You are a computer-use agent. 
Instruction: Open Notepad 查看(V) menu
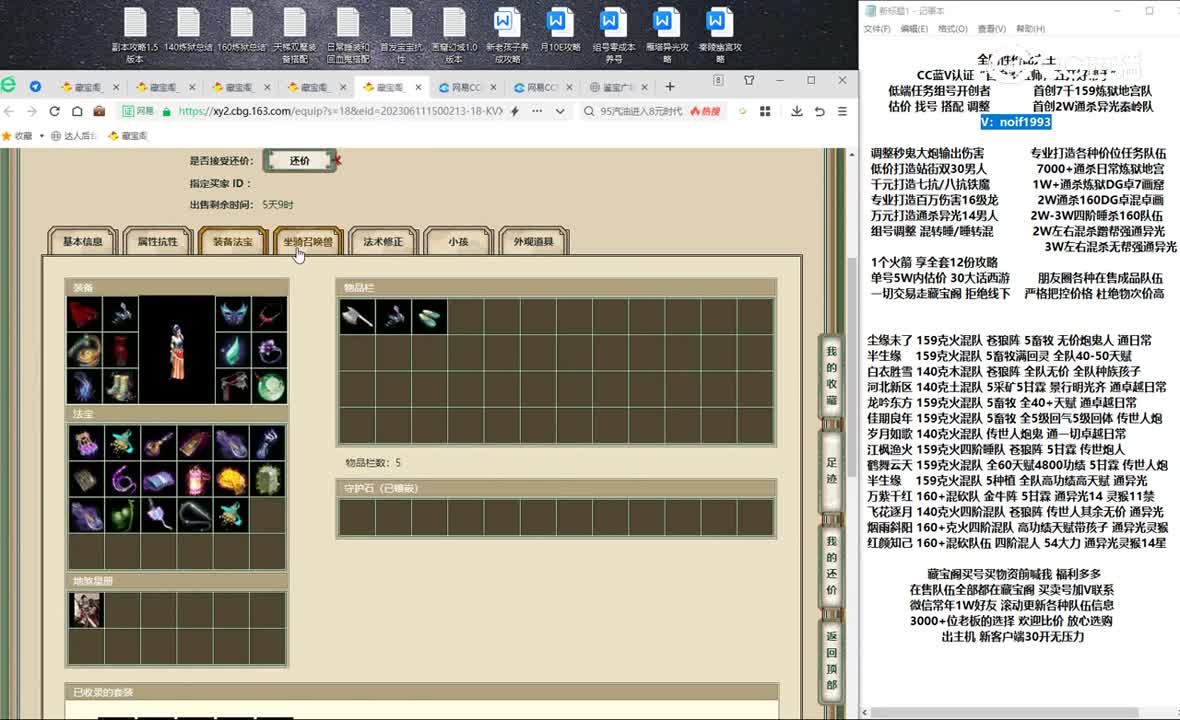992,29
